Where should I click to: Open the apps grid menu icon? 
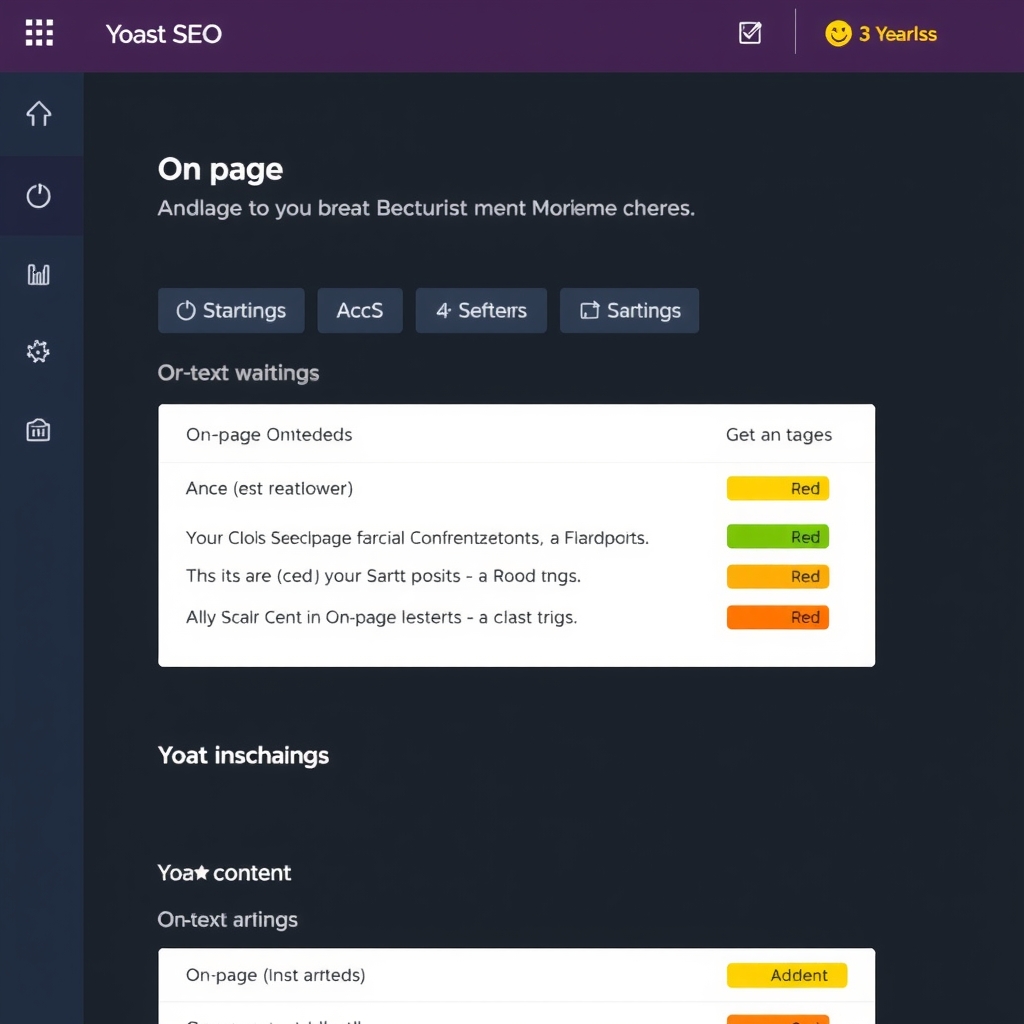[x=39, y=33]
